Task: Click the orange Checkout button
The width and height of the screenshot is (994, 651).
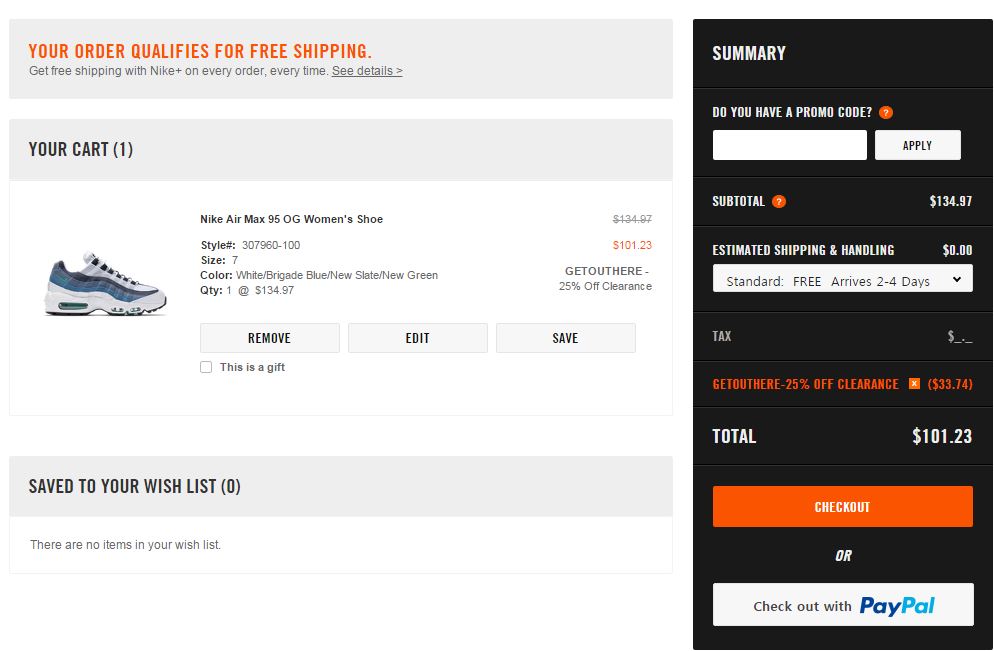Action: pos(842,506)
